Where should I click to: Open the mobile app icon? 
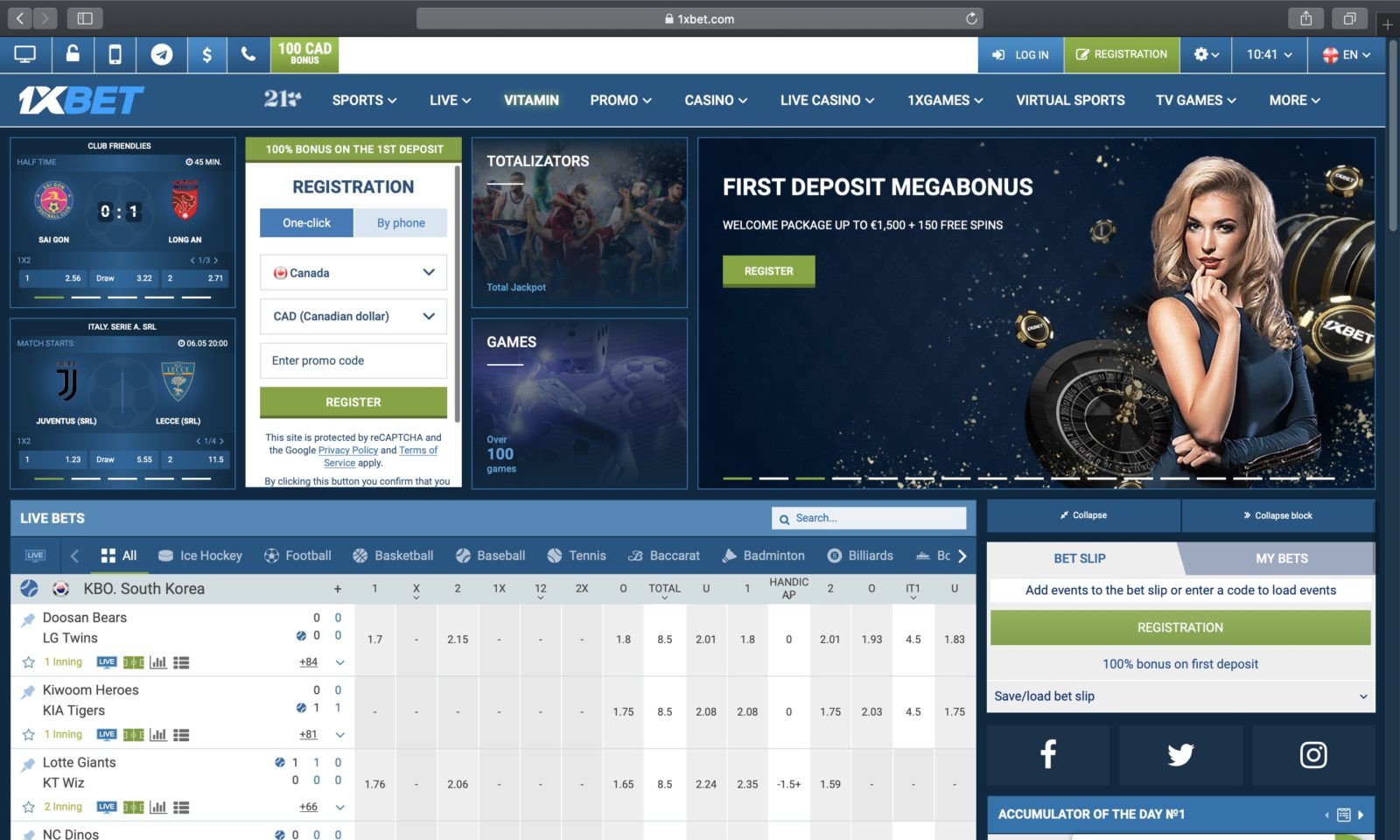[x=115, y=54]
